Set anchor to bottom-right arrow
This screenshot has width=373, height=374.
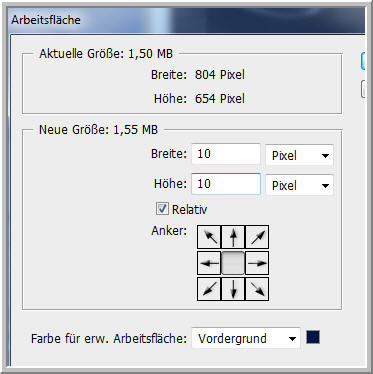point(257,289)
